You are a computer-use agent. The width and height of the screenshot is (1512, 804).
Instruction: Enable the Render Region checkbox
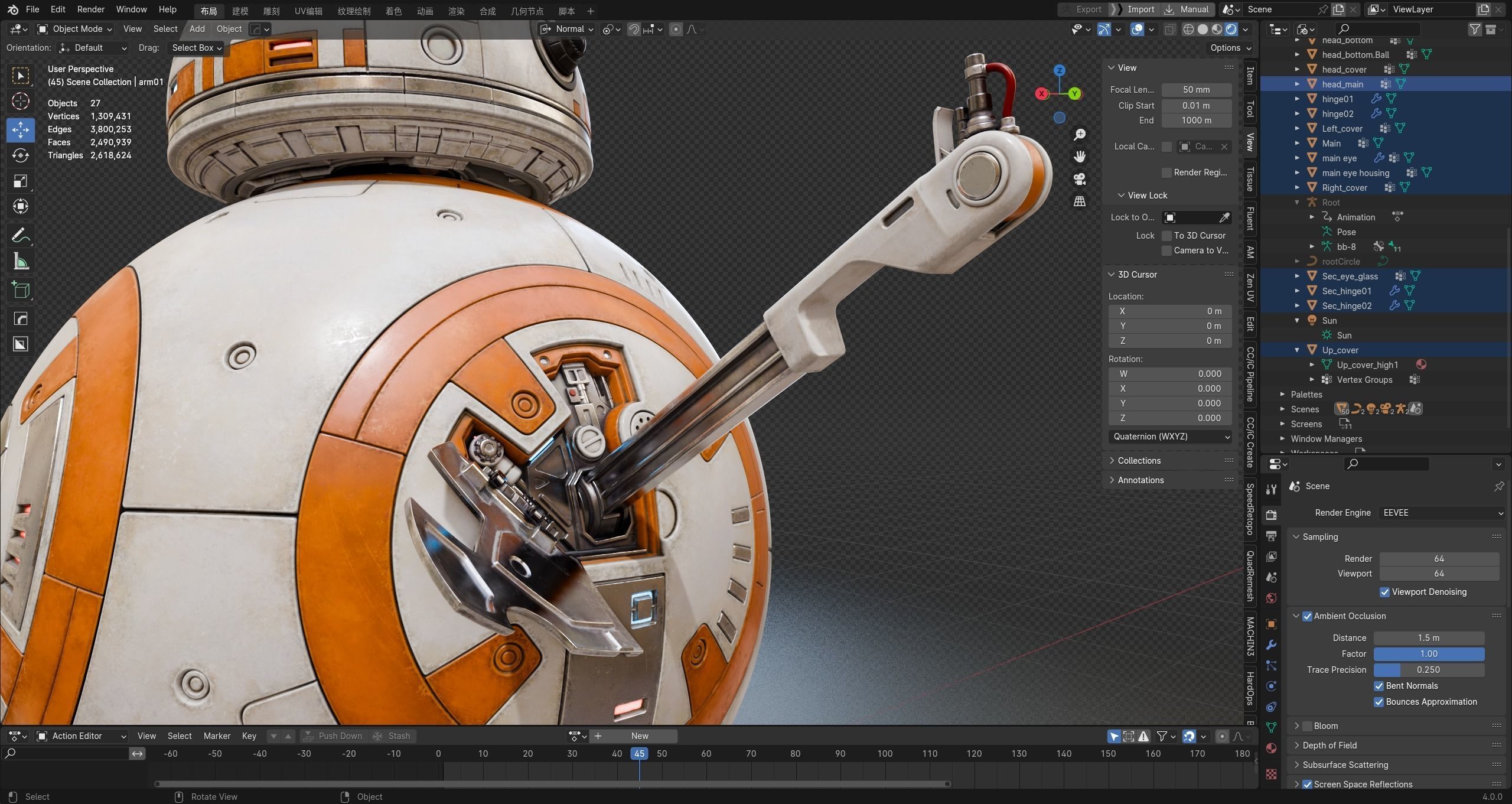point(1166,172)
